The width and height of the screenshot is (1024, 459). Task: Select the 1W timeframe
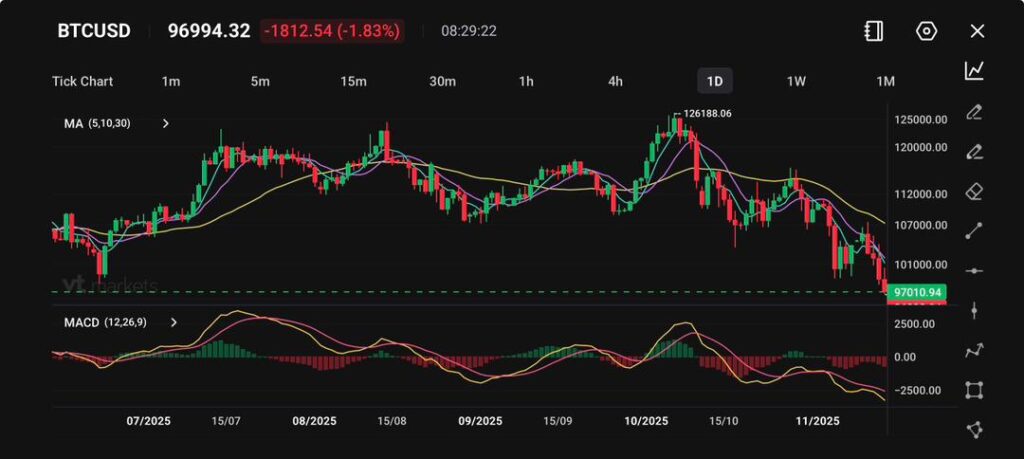(796, 81)
